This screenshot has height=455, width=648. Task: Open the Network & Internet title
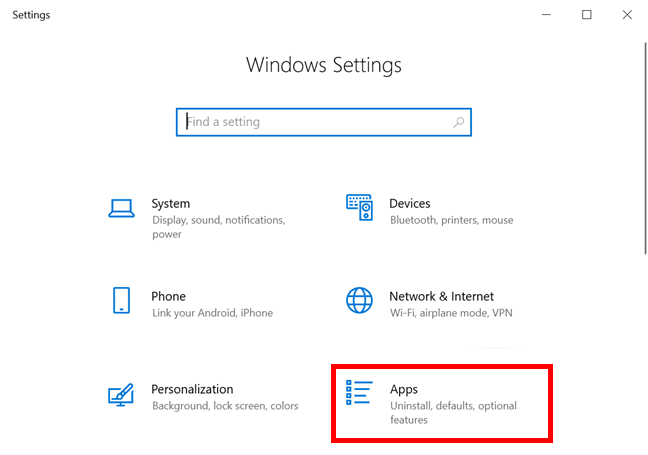click(x=441, y=296)
